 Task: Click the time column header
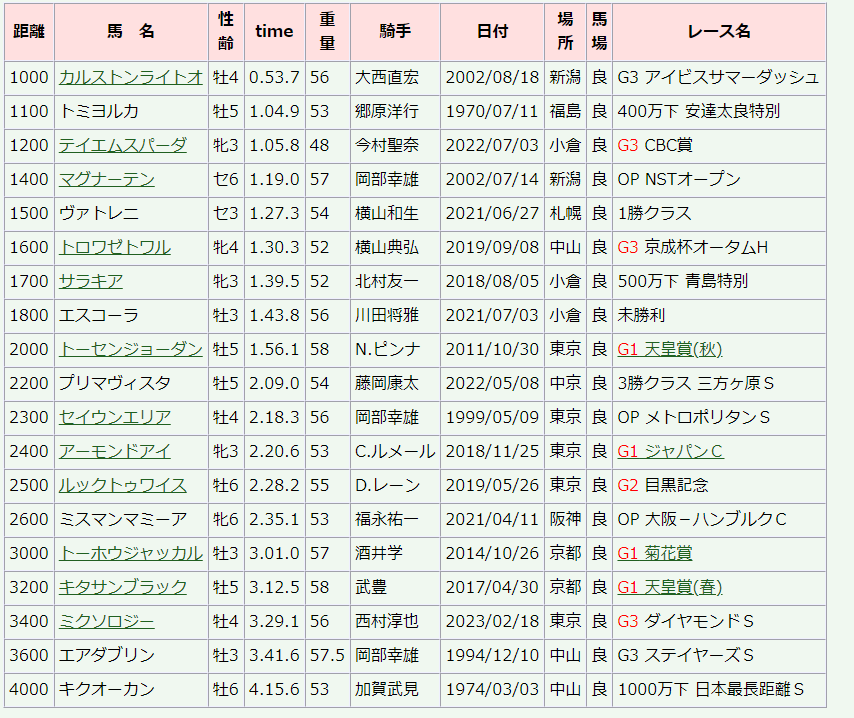click(274, 32)
